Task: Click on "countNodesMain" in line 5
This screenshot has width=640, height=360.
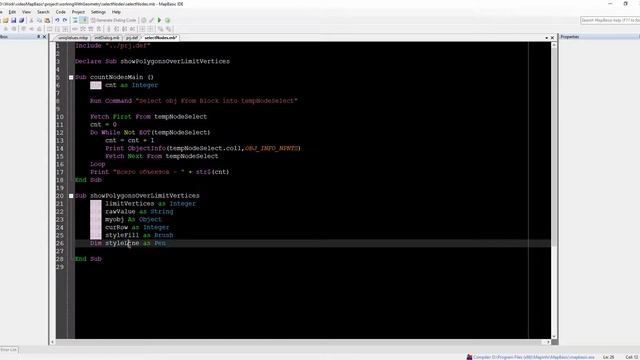Action: (117, 77)
